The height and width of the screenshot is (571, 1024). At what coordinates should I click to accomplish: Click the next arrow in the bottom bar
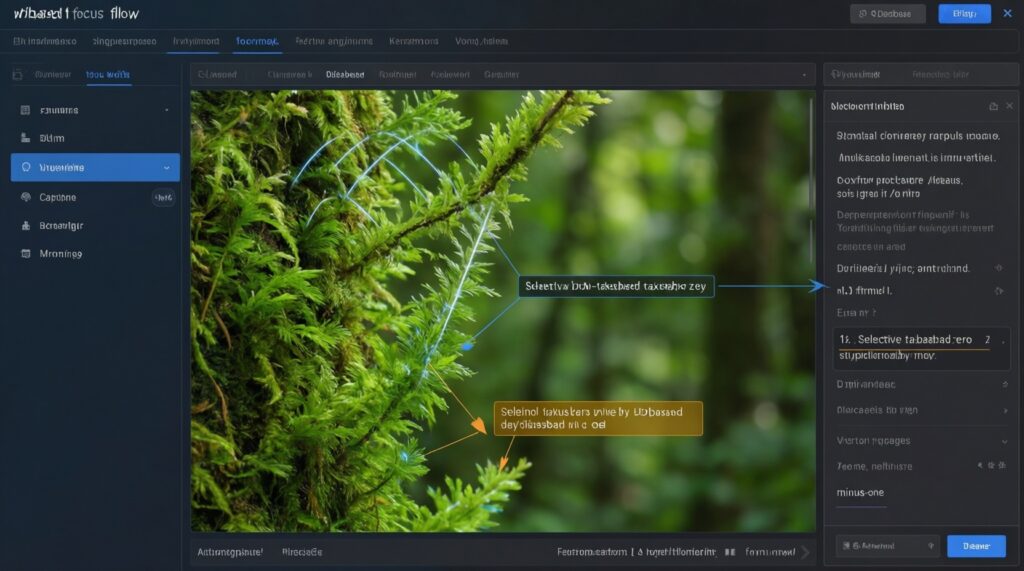(x=805, y=551)
